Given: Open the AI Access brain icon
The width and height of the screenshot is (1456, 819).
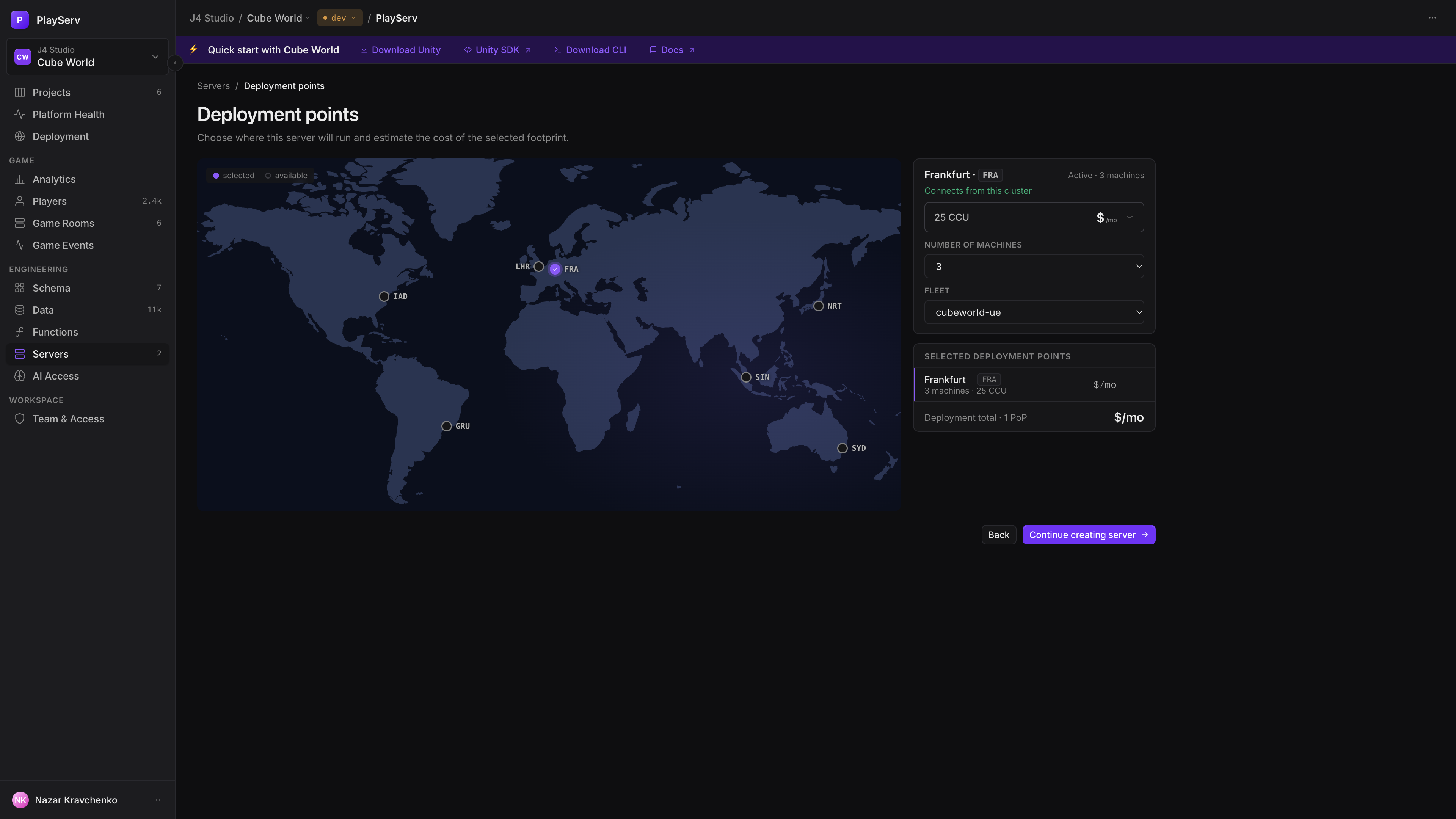Looking at the screenshot, I should point(20,376).
